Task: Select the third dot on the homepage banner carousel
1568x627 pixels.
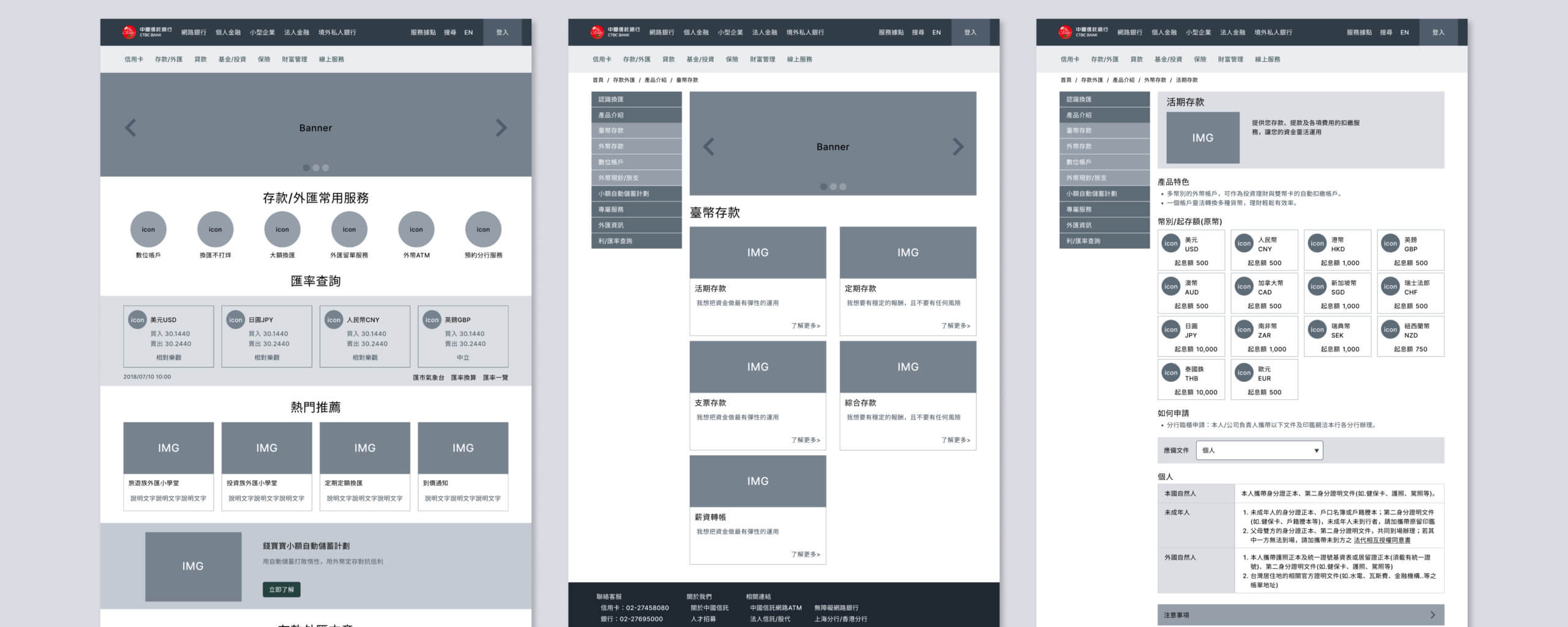Action: [x=326, y=168]
